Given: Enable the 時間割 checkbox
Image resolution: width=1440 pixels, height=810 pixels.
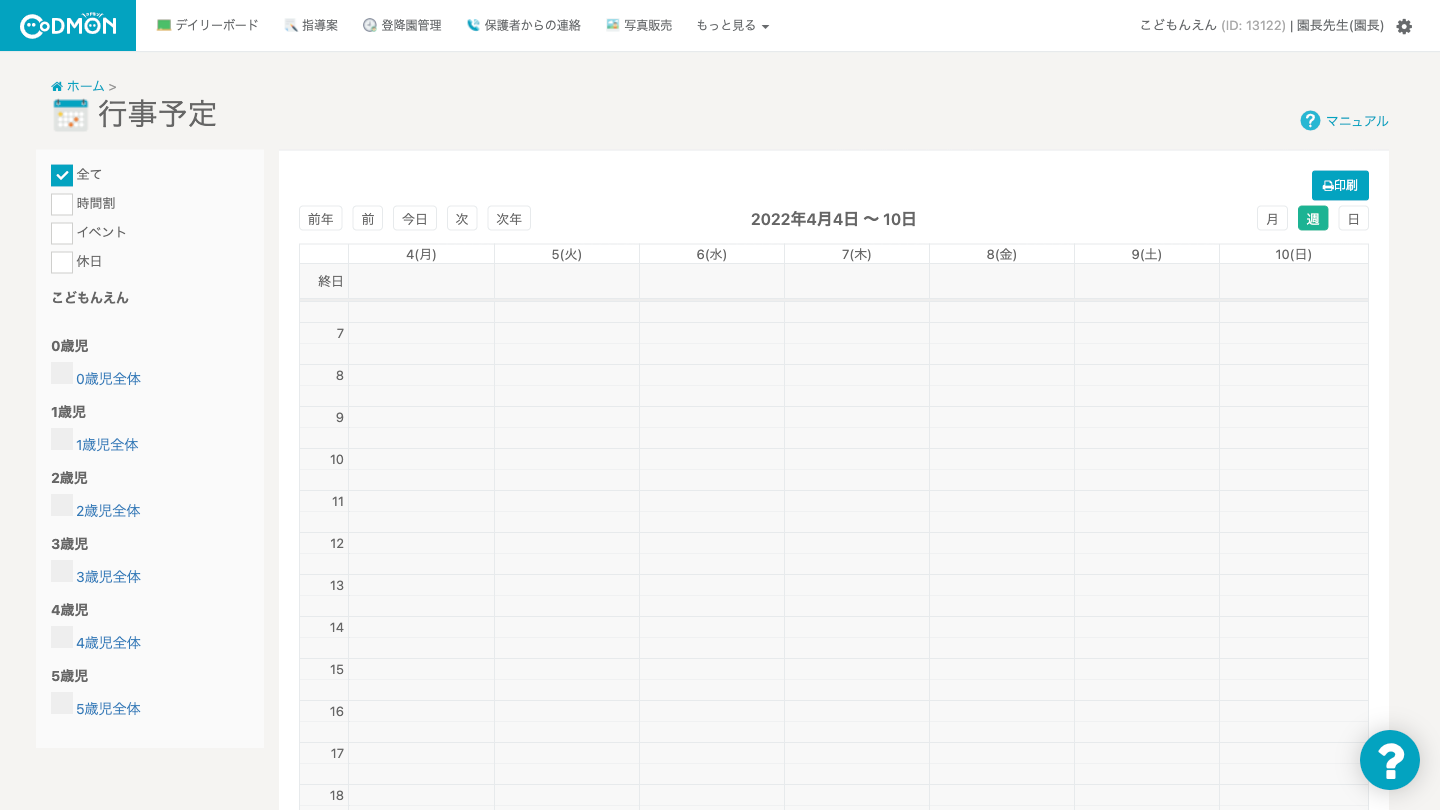Looking at the screenshot, I should pyautogui.click(x=62, y=204).
